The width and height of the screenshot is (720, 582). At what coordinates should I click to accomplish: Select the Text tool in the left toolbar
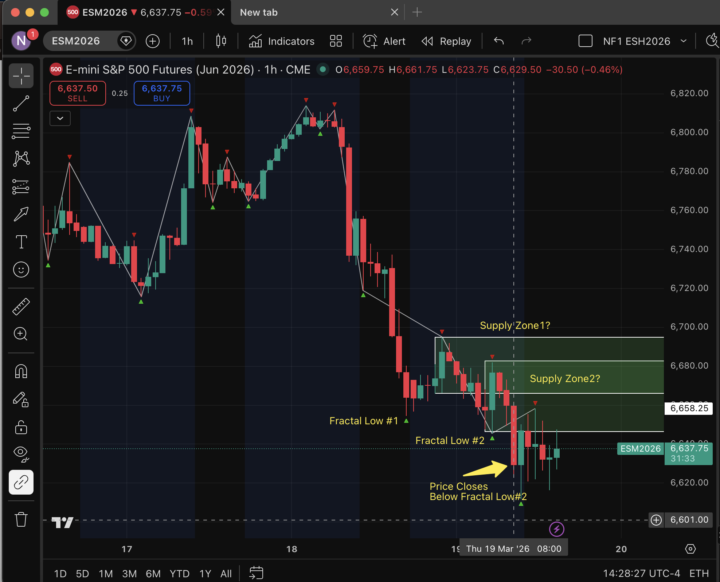pyautogui.click(x=21, y=242)
